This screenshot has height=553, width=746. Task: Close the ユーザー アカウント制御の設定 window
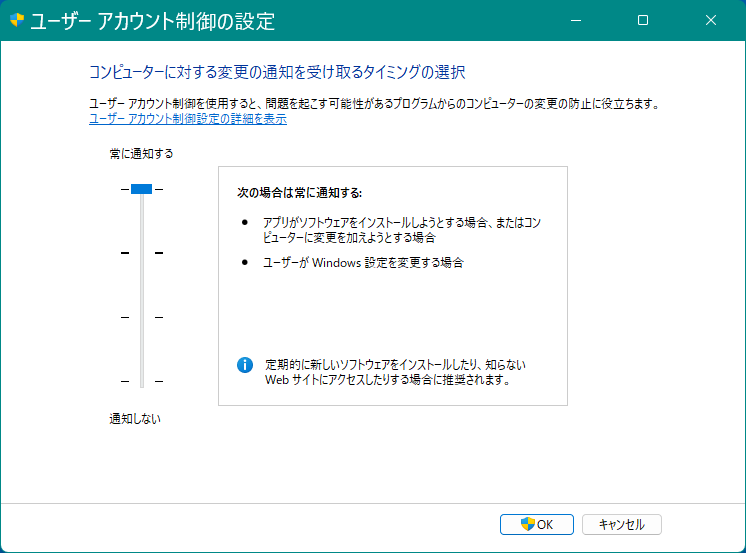click(711, 20)
